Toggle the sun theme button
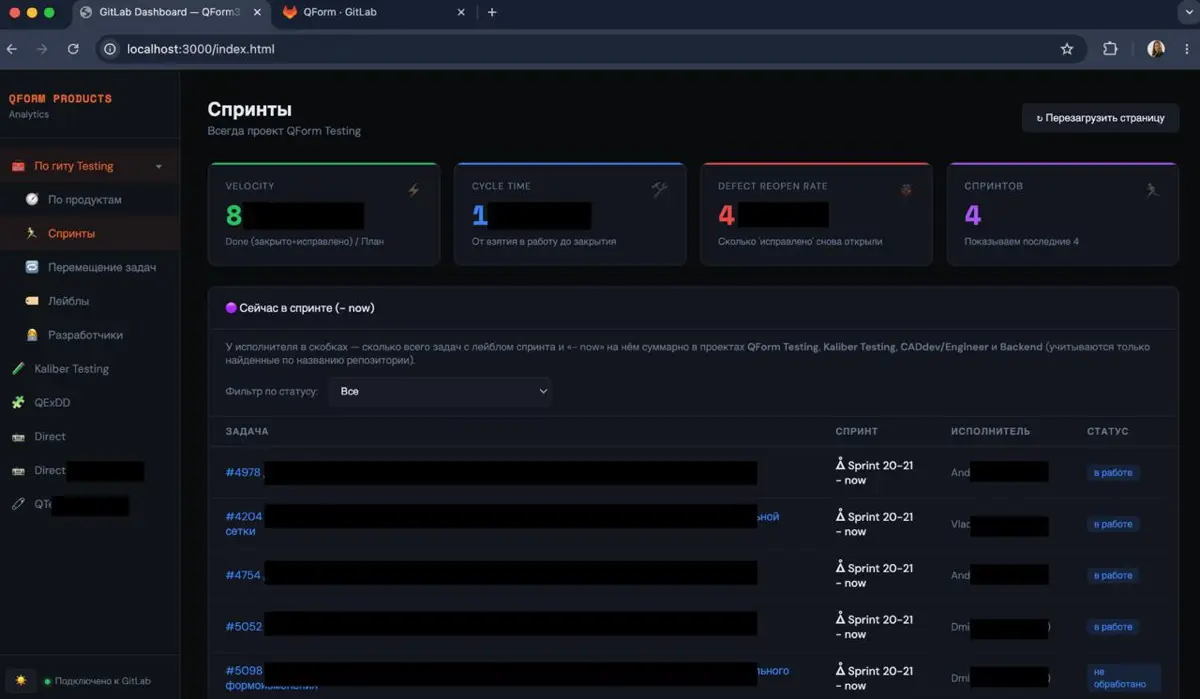The height and width of the screenshot is (699, 1200). [x=20, y=680]
